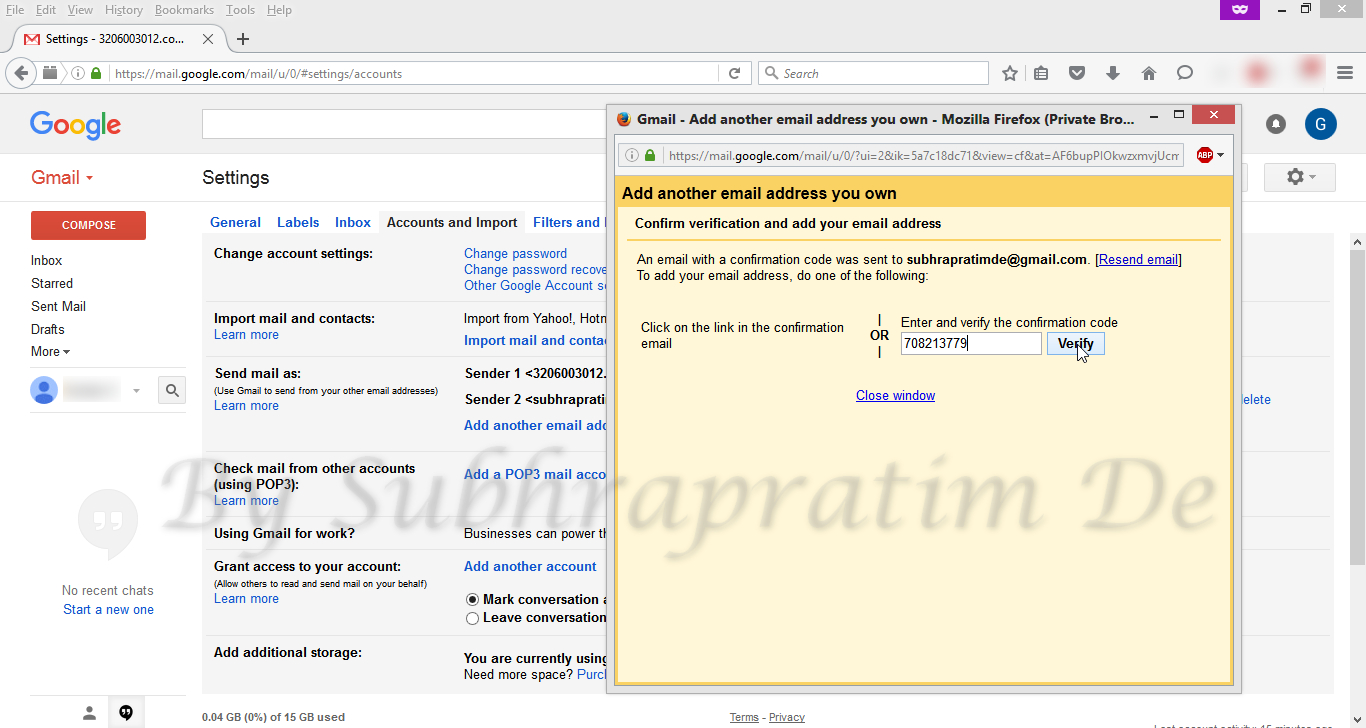
Task: Switch to the General settings tab
Action: click(x=235, y=223)
